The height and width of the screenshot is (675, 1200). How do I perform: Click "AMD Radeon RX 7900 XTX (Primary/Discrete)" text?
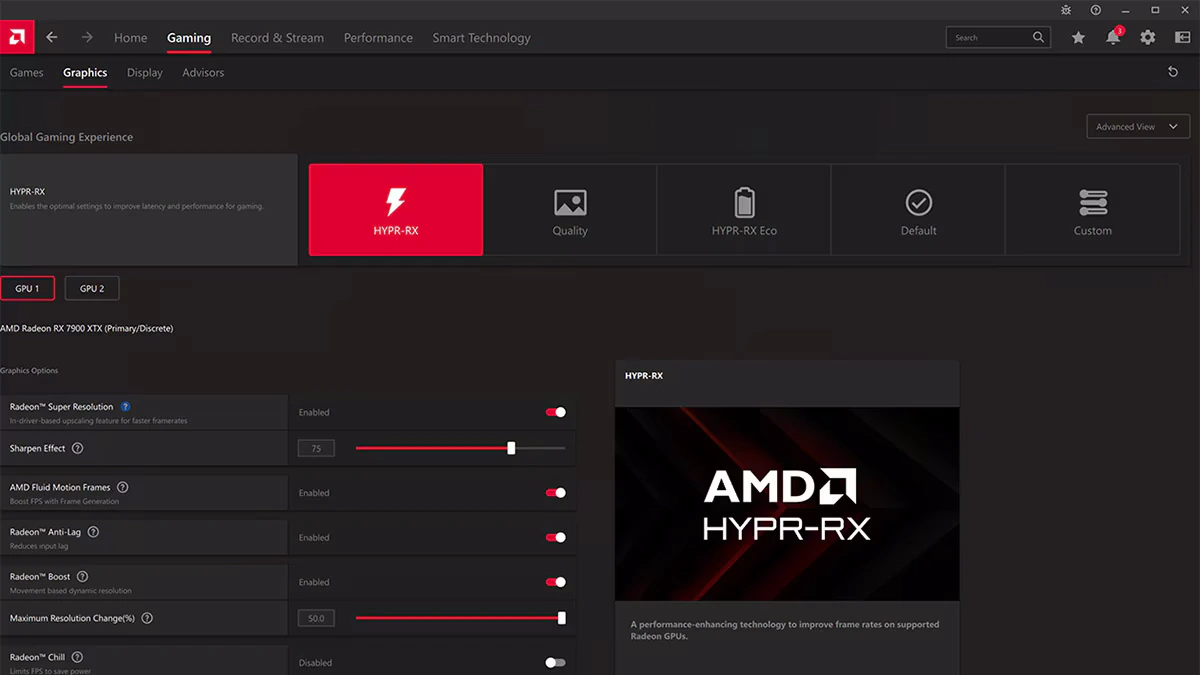pos(86,328)
